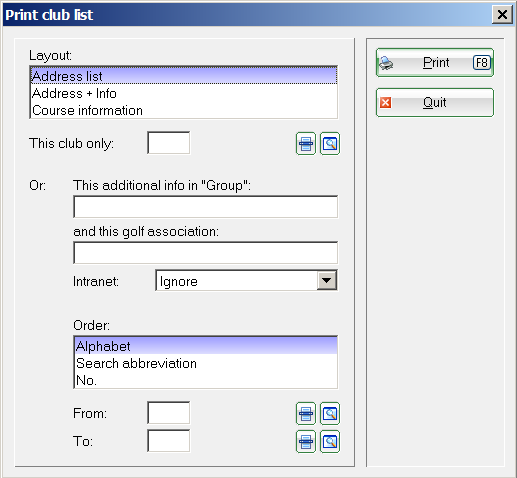Sort by Search abbreviation in Order list

[206, 363]
